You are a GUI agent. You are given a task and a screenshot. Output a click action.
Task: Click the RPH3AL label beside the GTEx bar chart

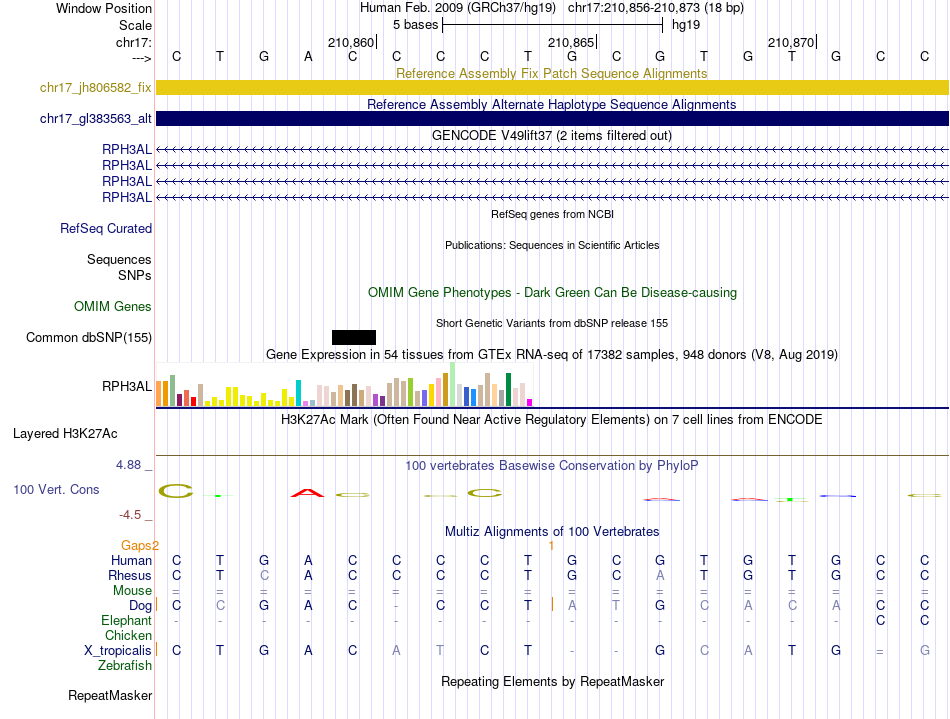click(127, 386)
